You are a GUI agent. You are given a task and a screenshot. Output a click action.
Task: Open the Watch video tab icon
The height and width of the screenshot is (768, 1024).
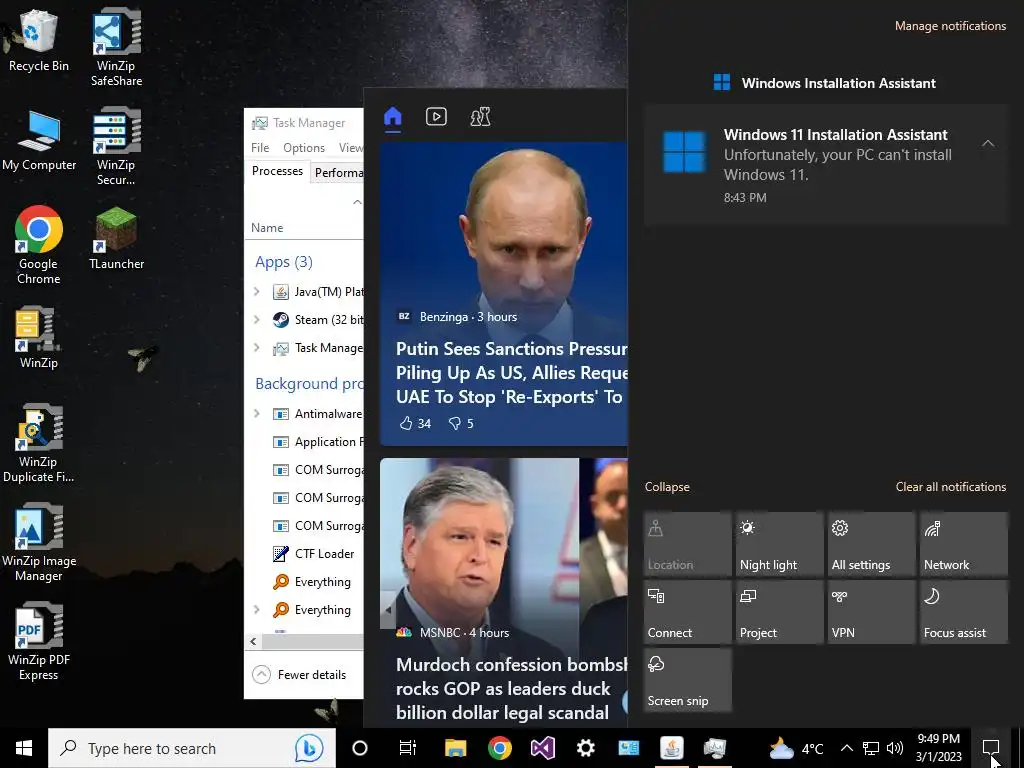point(436,117)
